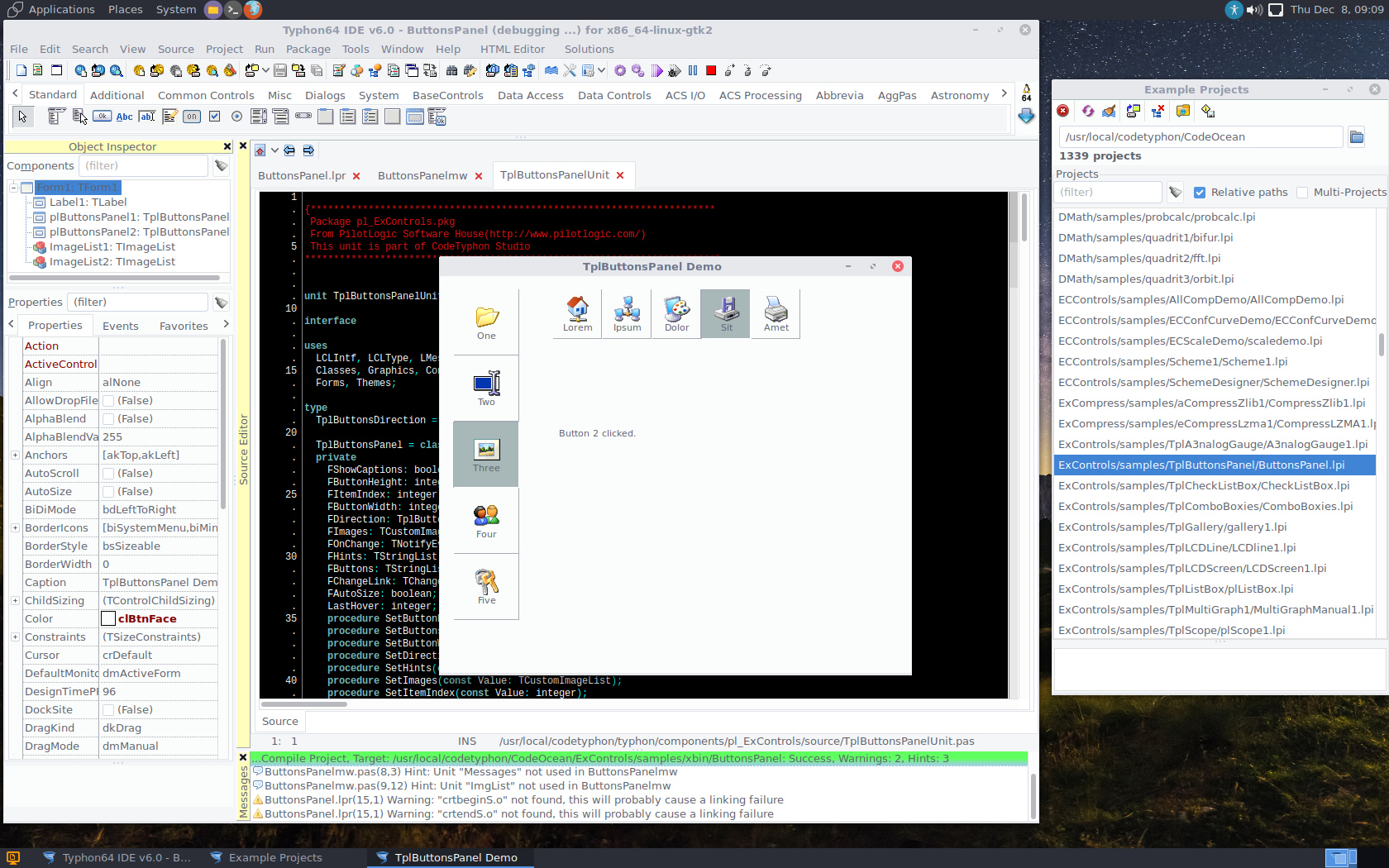
Task: Select the TCheckBox palette component
Action: [x=215, y=117]
